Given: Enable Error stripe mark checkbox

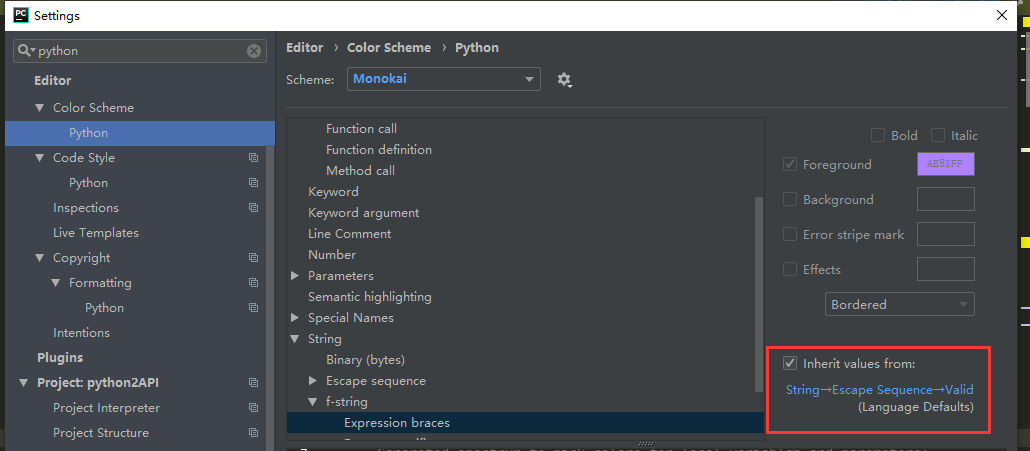Looking at the screenshot, I should click(x=790, y=234).
